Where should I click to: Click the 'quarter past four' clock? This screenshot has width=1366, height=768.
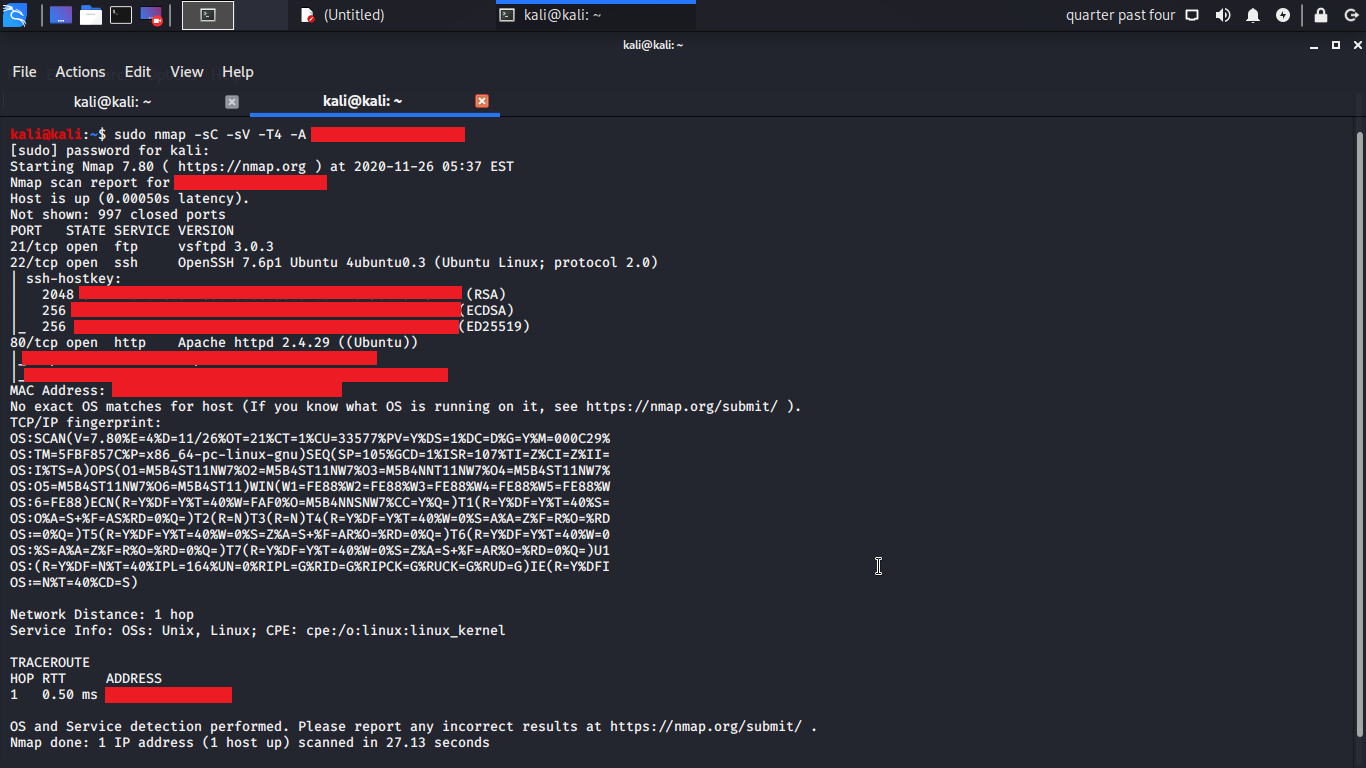1120,15
